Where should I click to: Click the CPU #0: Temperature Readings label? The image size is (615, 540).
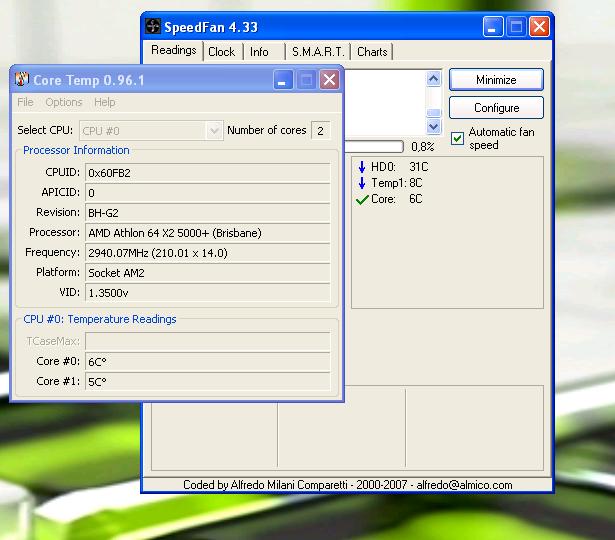(x=100, y=319)
